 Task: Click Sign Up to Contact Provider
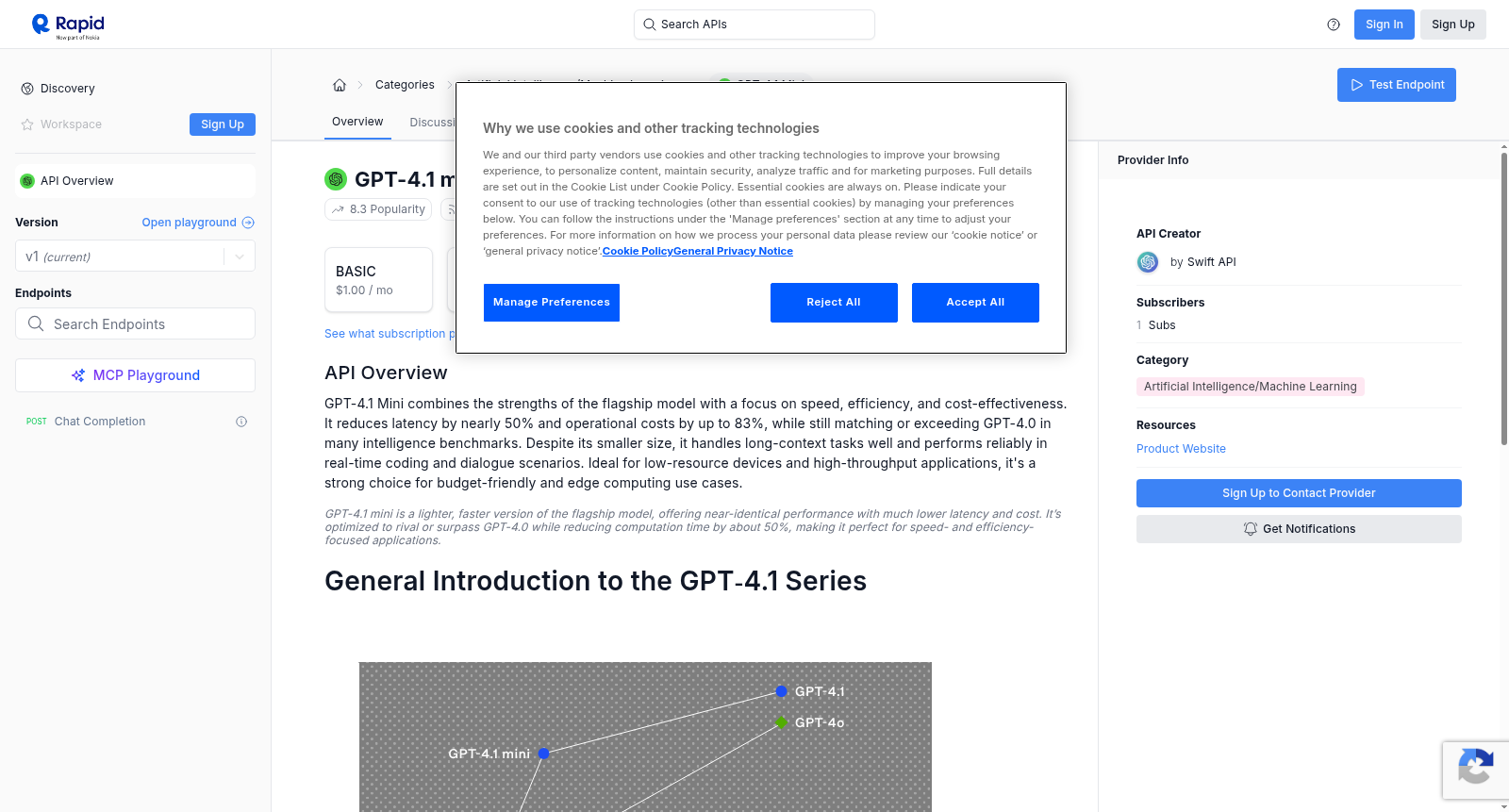tap(1299, 493)
